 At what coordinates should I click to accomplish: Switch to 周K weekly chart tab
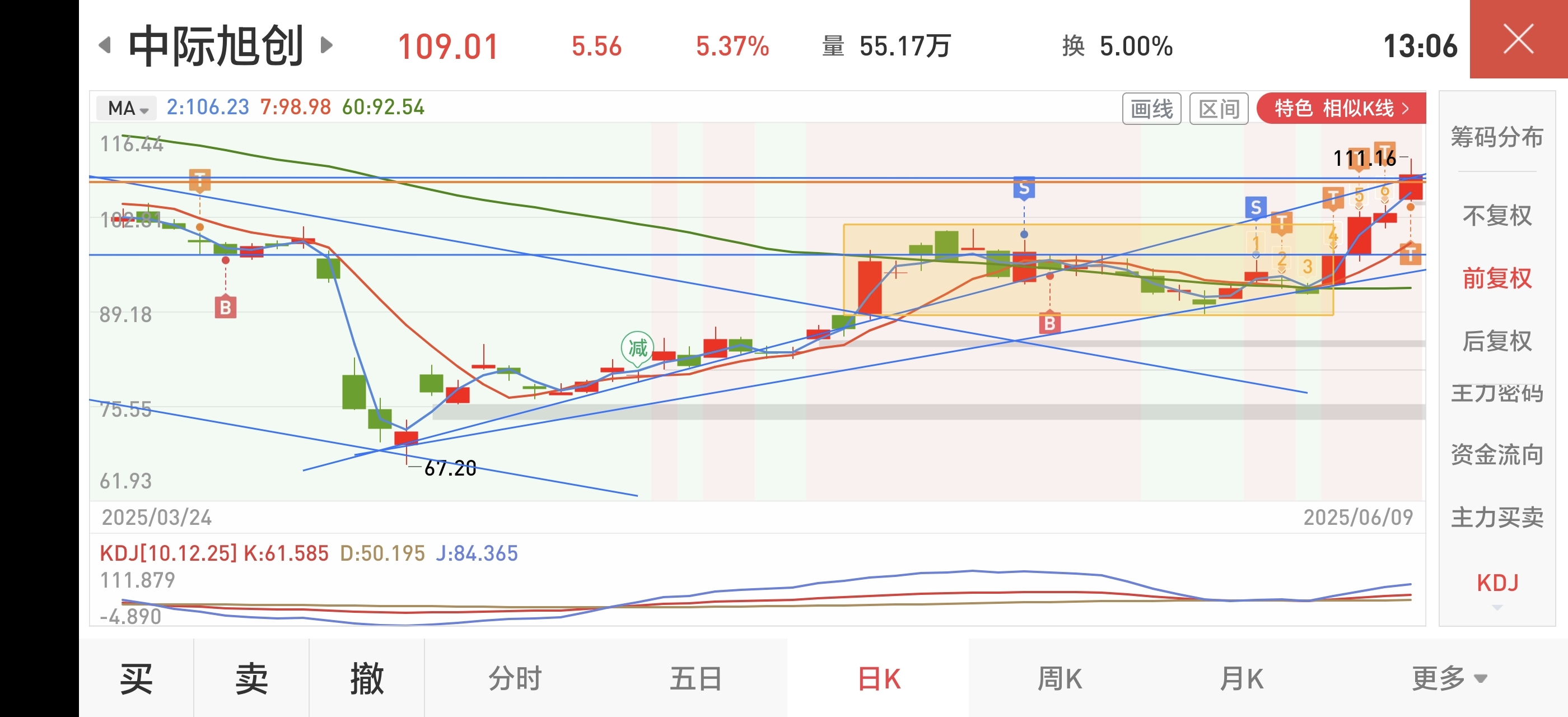1060,678
